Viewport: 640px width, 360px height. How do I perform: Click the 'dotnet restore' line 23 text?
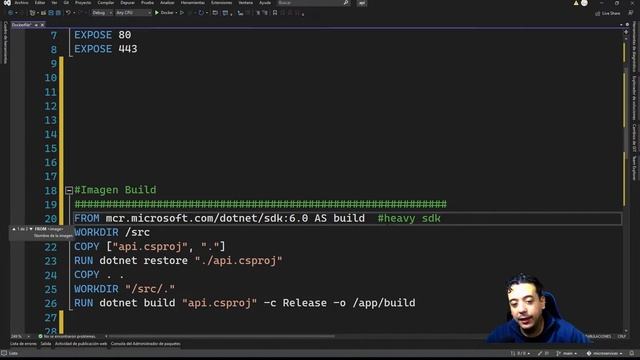click(x=178, y=260)
